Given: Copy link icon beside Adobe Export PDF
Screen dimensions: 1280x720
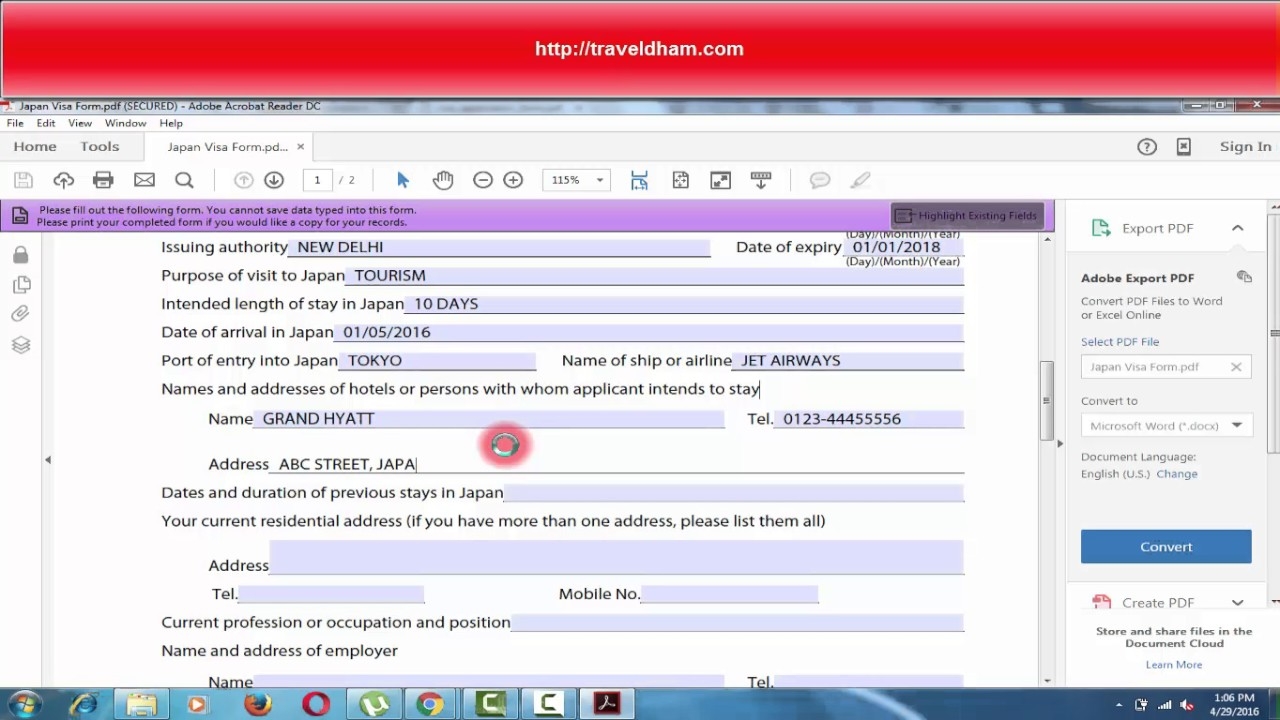Looking at the screenshot, I should pos(1244,277).
